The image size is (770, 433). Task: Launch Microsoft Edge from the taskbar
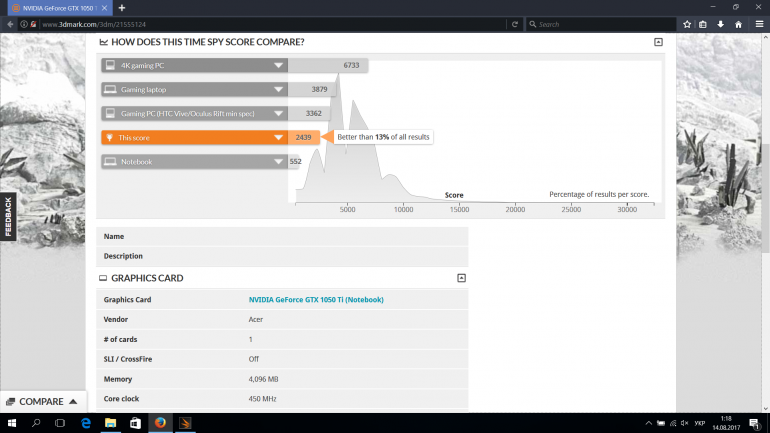pos(85,423)
